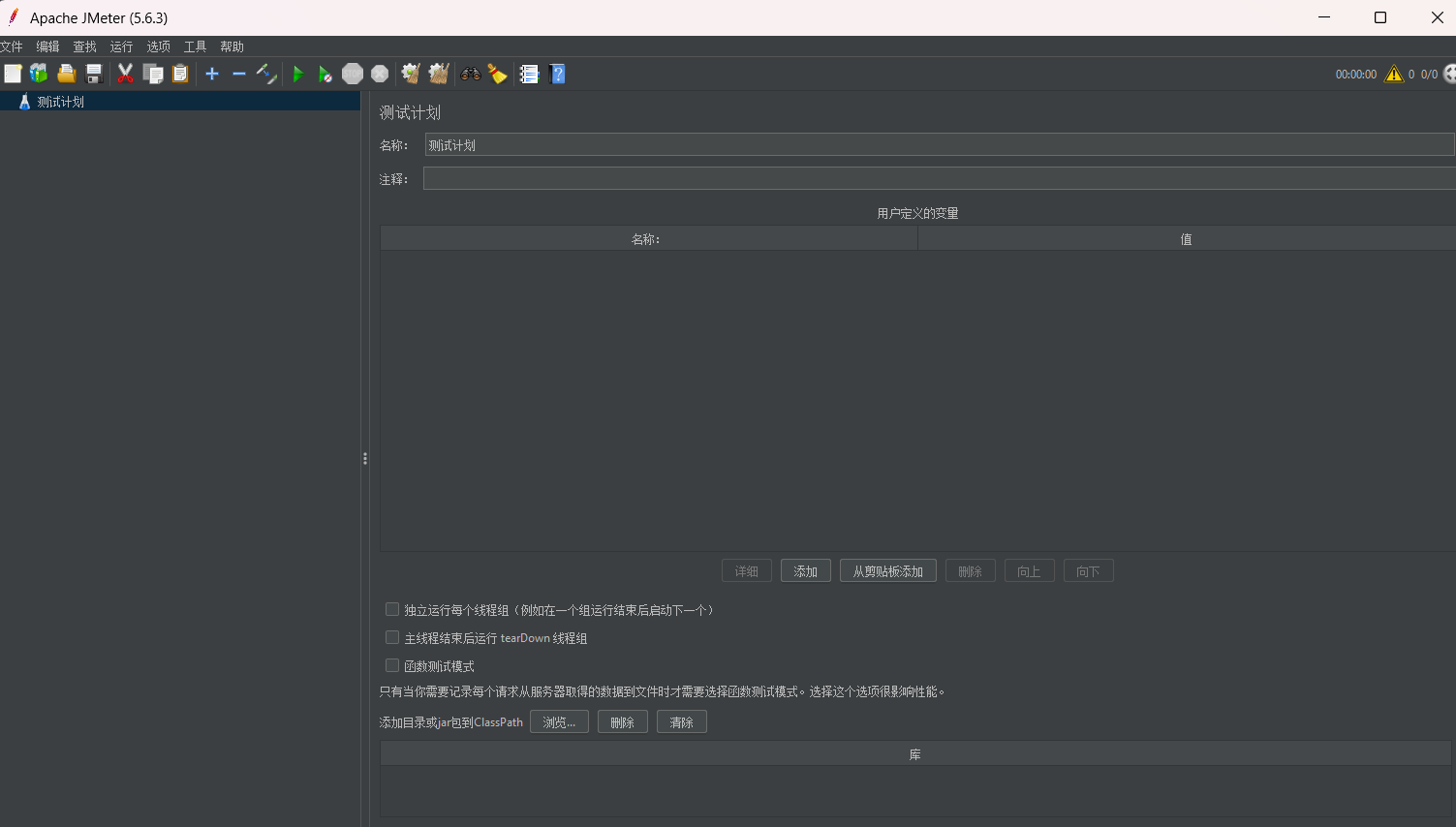Open the 文件 menu

pyautogui.click(x=12, y=46)
